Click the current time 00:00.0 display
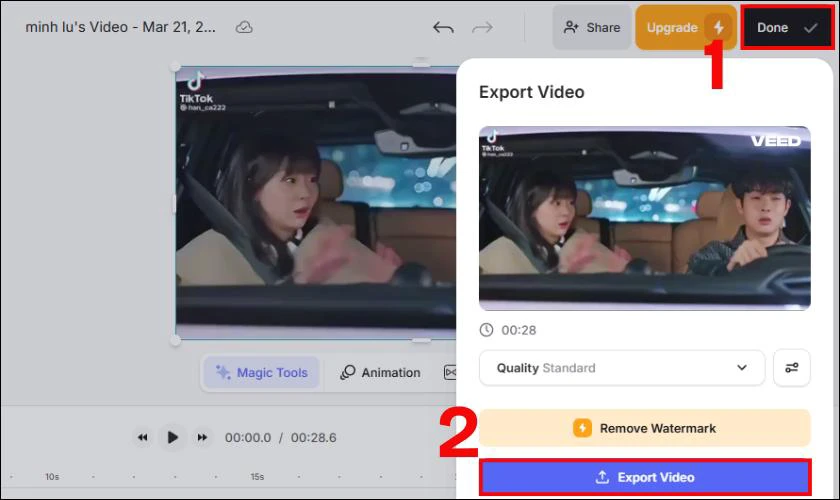Image resolution: width=840 pixels, height=500 pixels. tap(248, 437)
